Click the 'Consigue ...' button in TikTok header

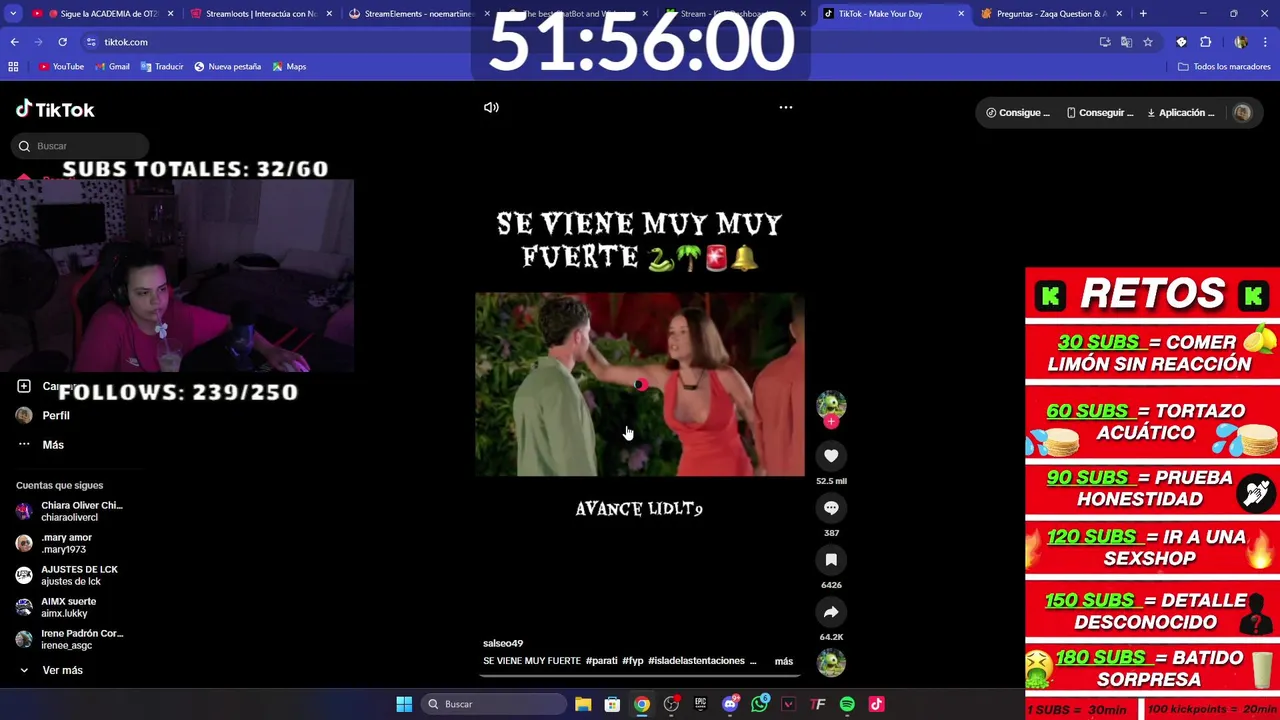[1018, 113]
